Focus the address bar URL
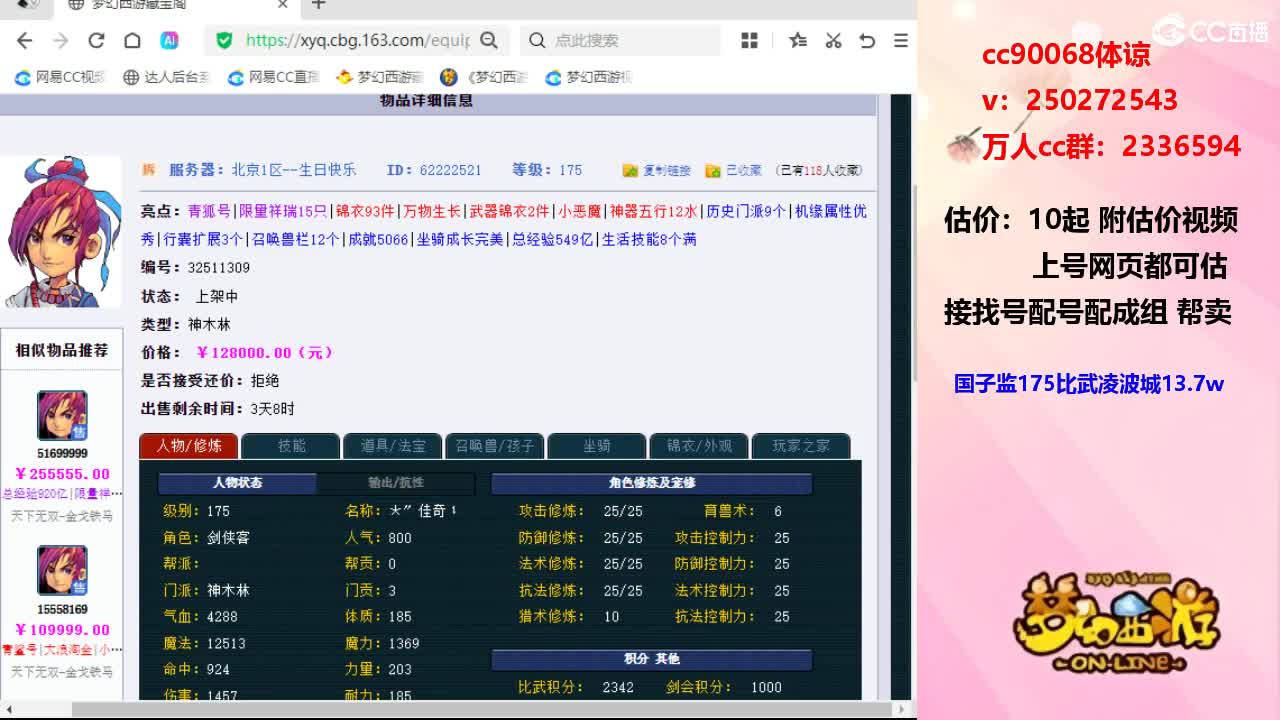The width and height of the screenshot is (1280, 720). 357,40
